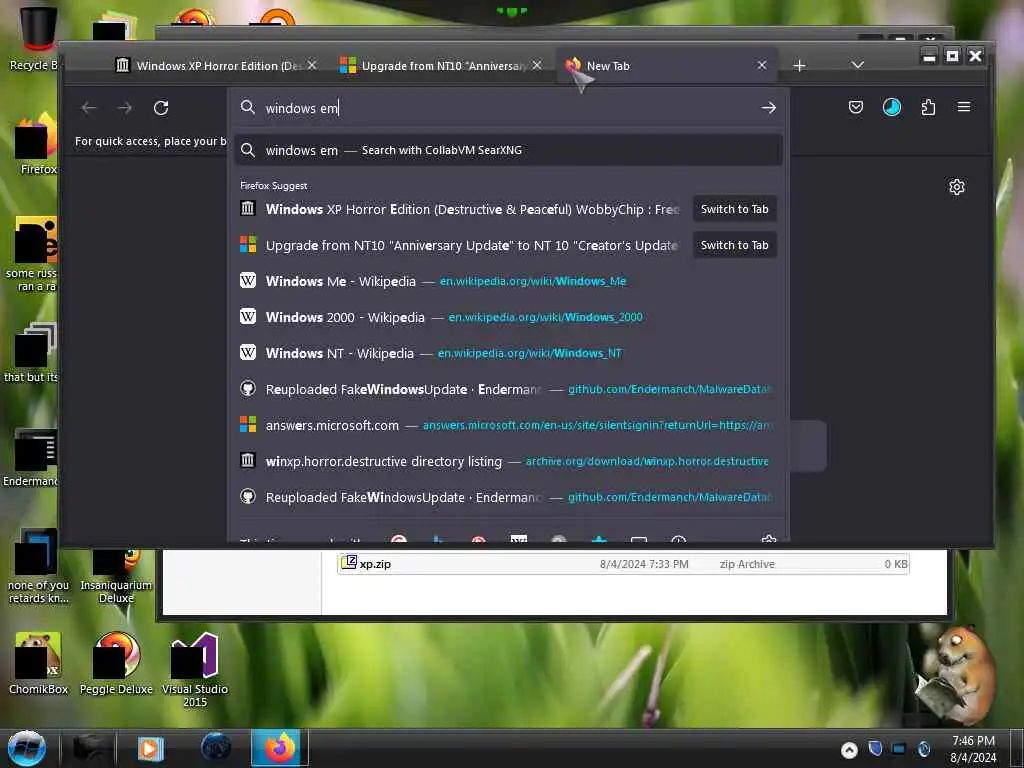Select the 'some russ ran a ra' desktop icon
The height and width of the screenshot is (768, 1024).
click(33, 255)
